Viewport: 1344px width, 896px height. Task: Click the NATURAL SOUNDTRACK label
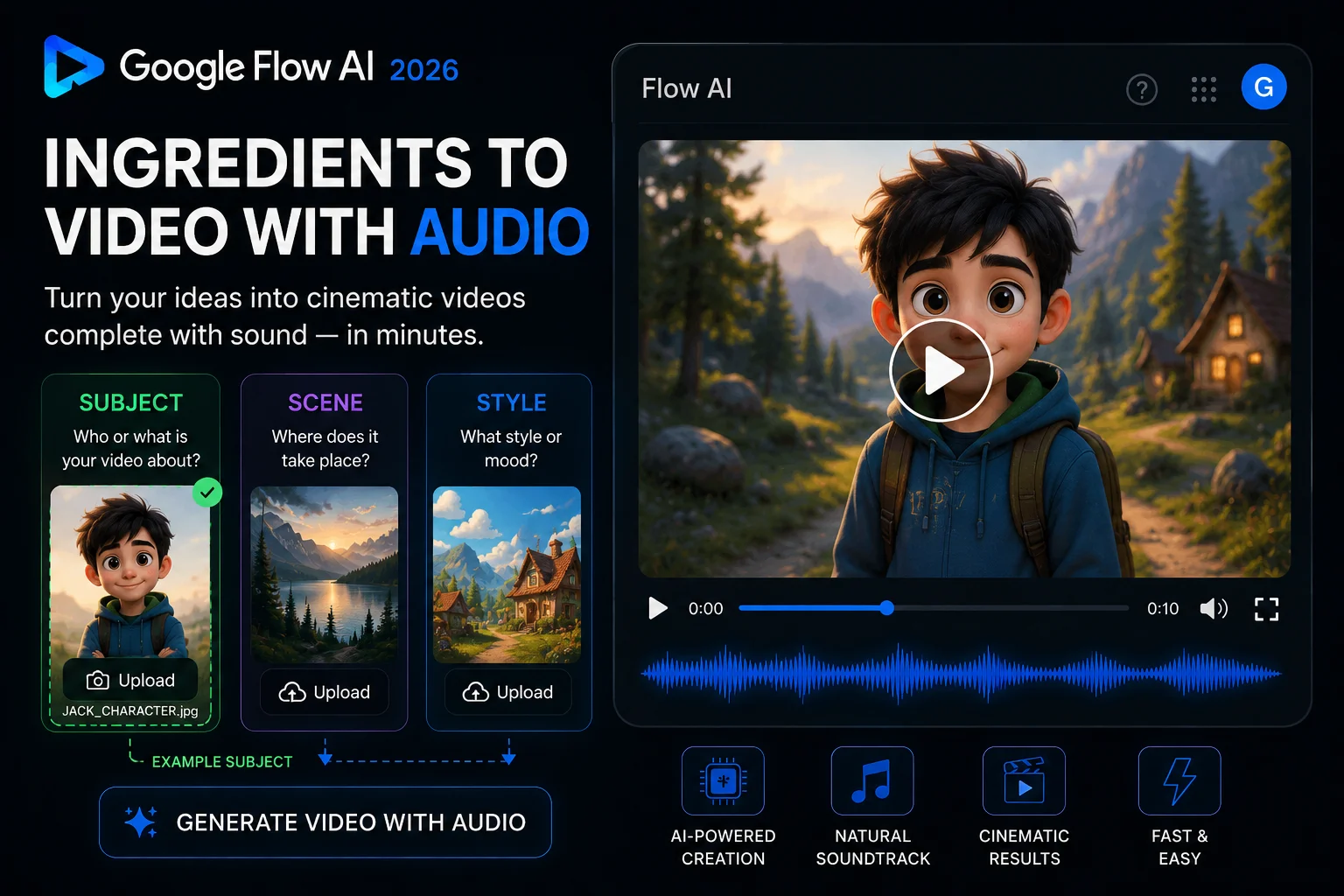click(873, 847)
